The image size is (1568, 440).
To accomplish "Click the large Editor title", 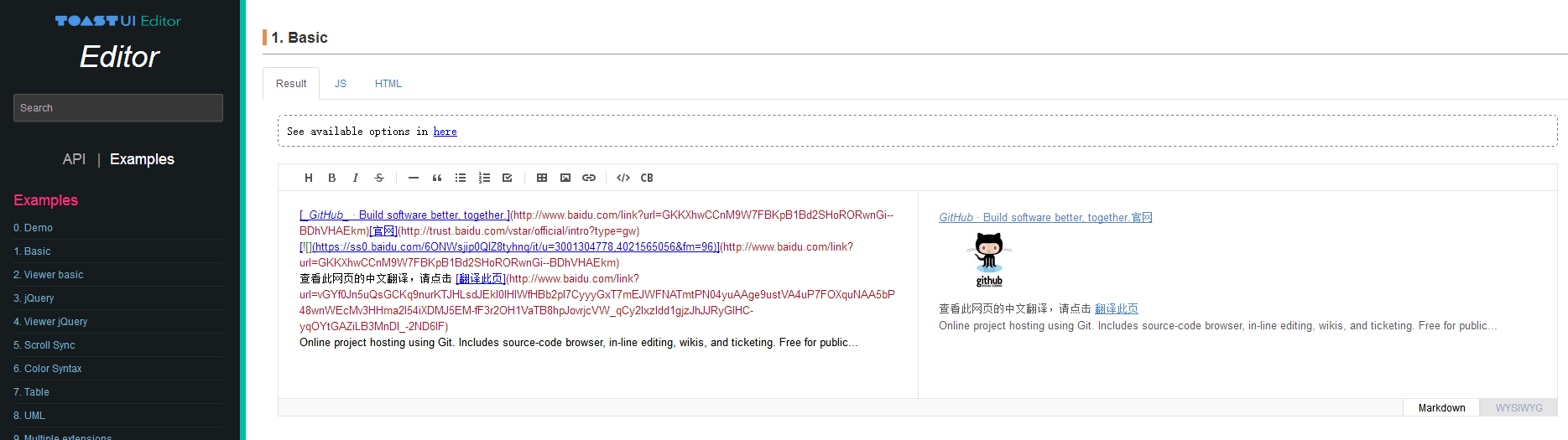I will [x=119, y=57].
